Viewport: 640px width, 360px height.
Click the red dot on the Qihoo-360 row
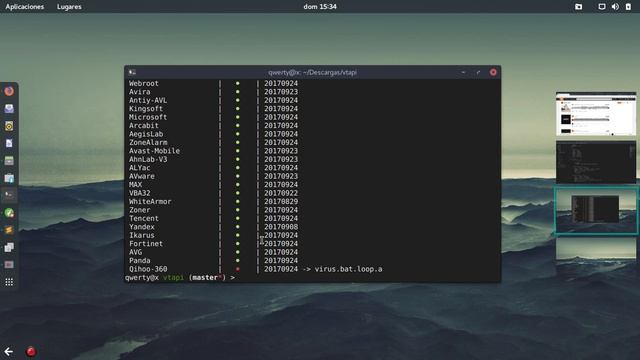[x=238, y=269]
